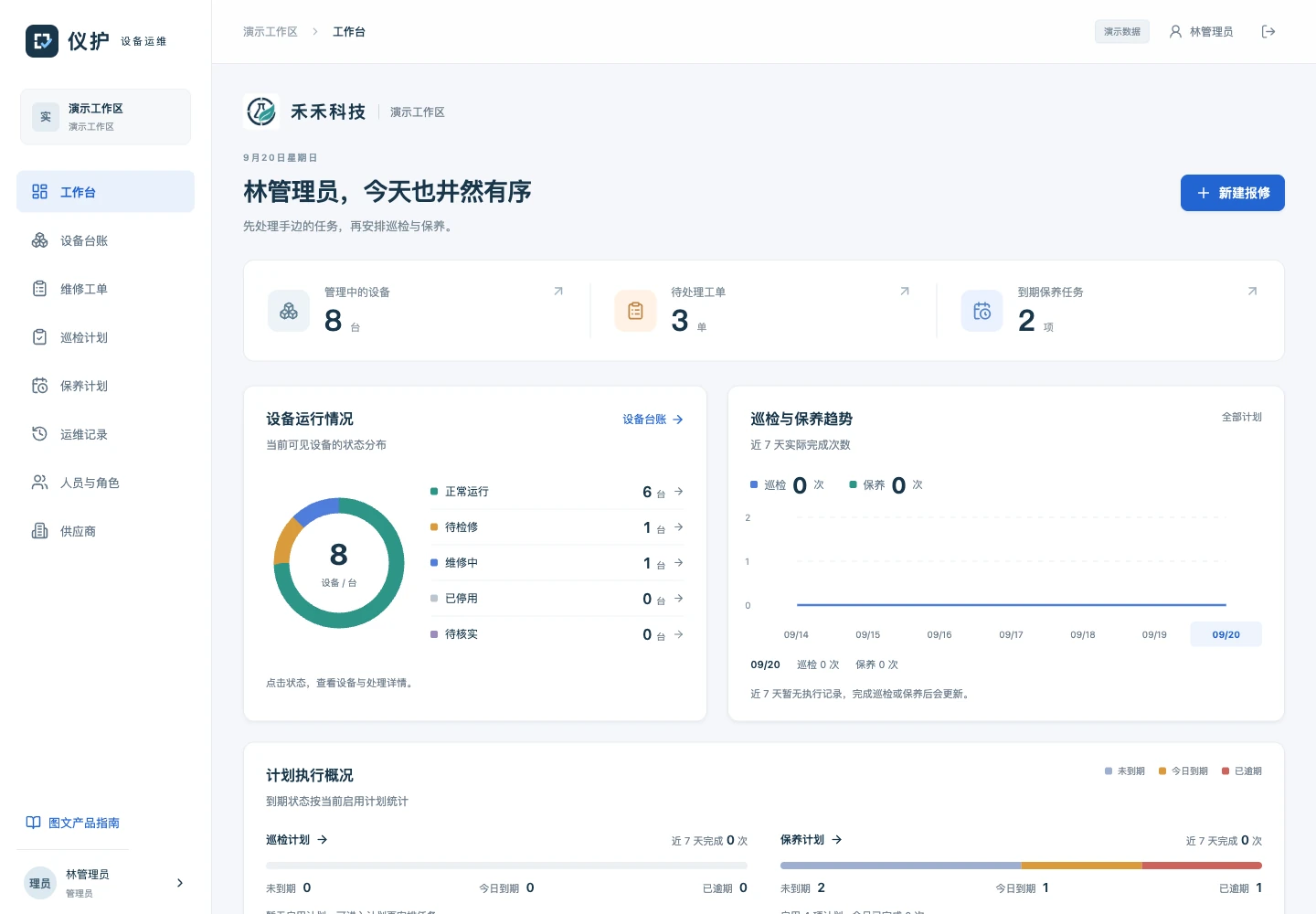The height and width of the screenshot is (914, 1316).
Task: Click the 保养计划 progress bar
Action: [x=1021, y=866]
